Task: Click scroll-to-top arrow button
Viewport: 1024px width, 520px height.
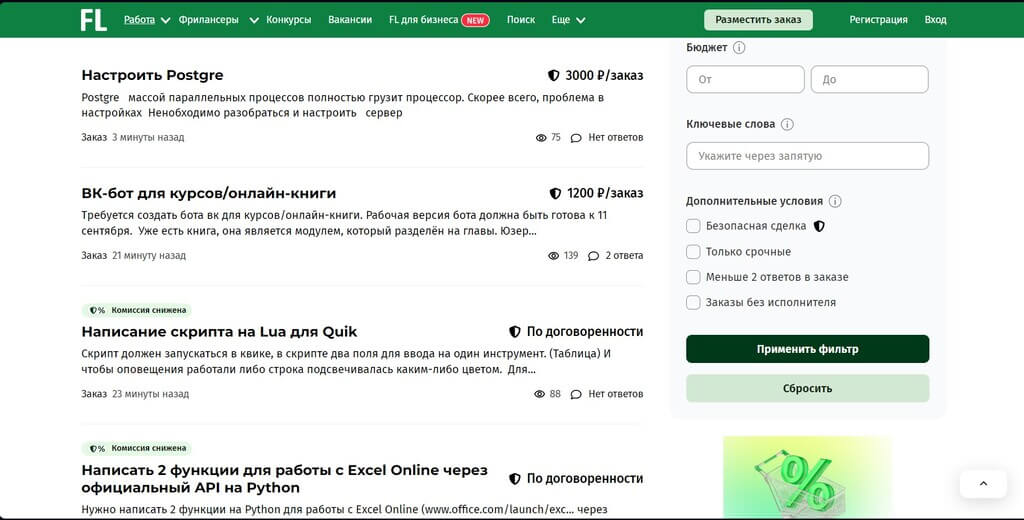Action: click(x=982, y=484)
